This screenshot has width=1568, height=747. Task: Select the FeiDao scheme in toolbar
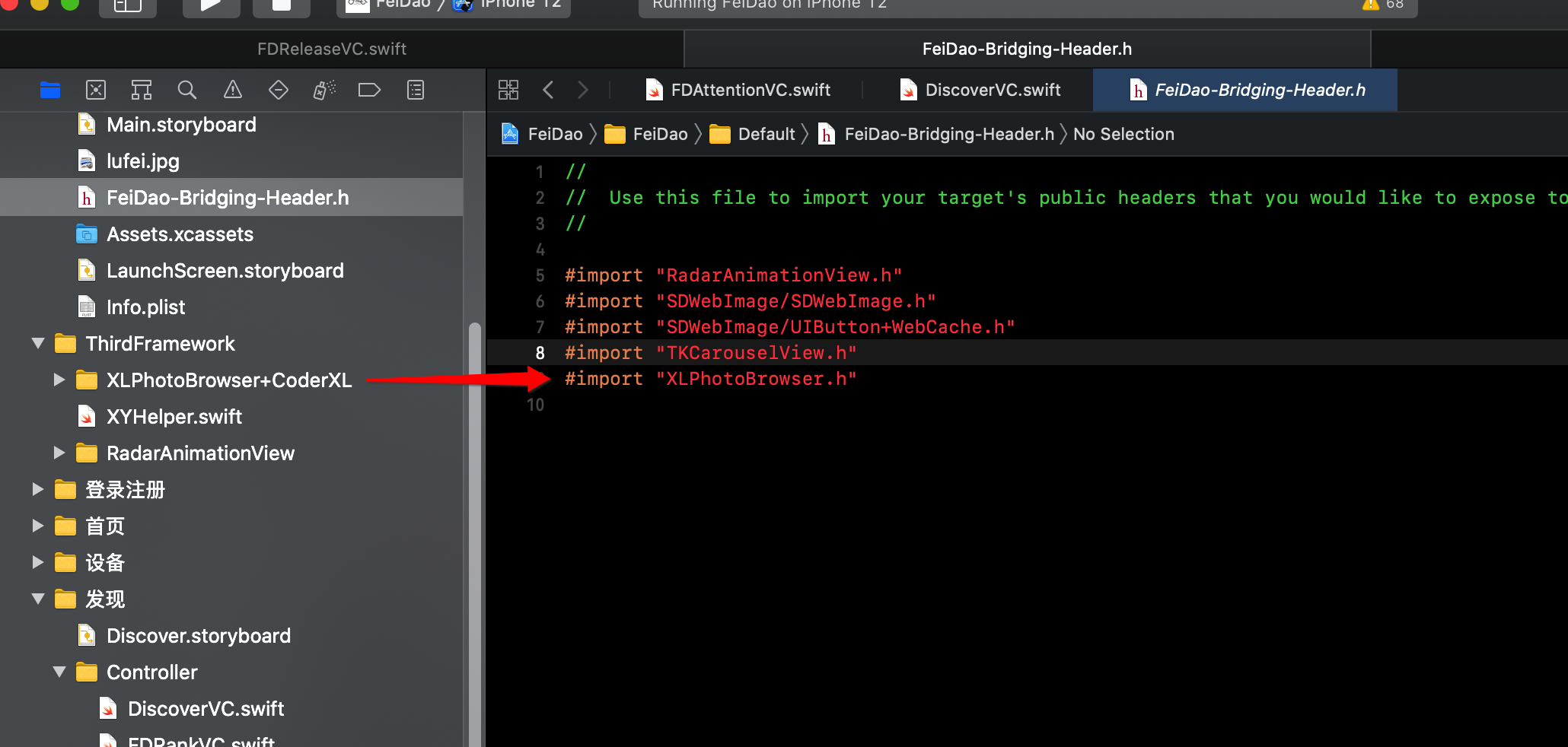tap(388, 5)
